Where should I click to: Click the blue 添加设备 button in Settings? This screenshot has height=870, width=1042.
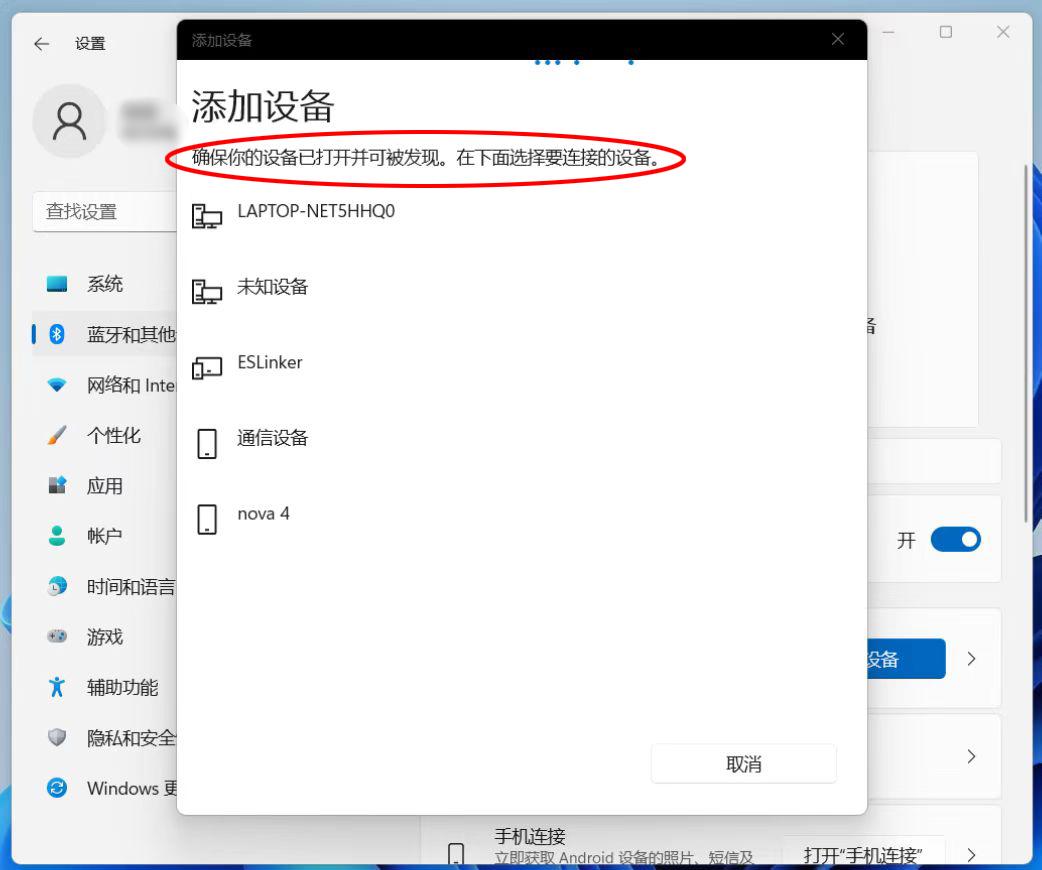click(906, 659)
